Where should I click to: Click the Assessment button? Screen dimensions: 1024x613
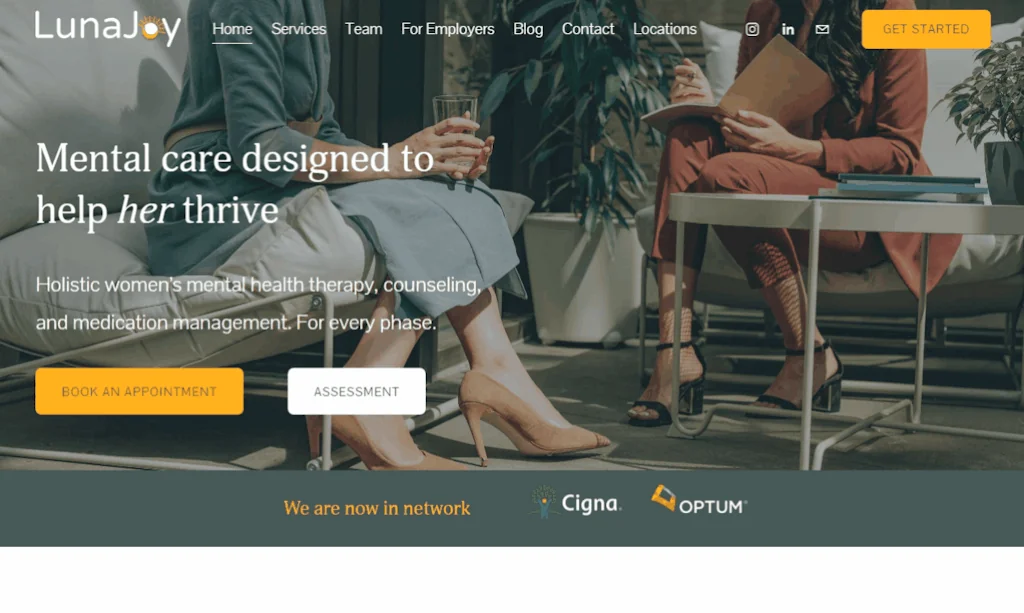tap(356, 391)
